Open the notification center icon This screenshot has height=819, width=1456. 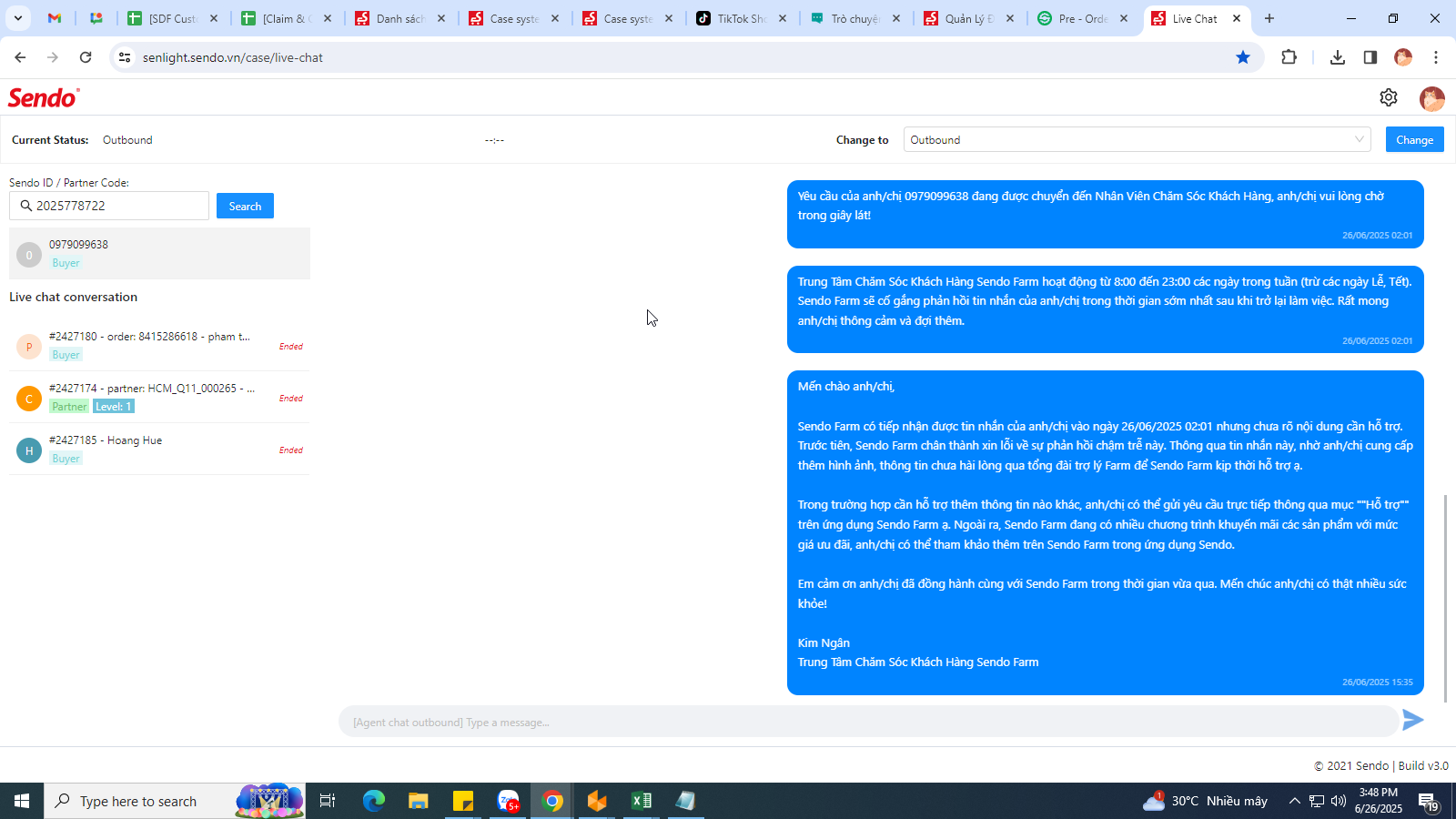1428,801
